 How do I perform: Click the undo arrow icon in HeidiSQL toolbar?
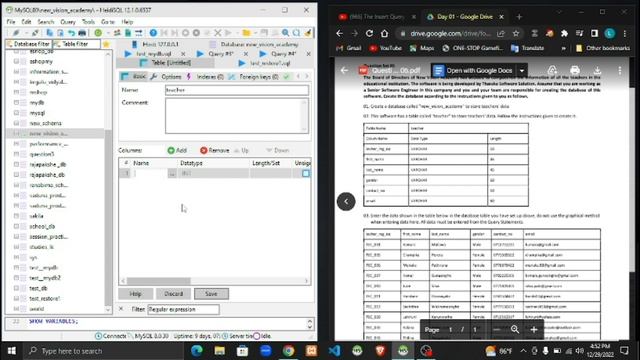pyautogui.click(x=71, y=33)
